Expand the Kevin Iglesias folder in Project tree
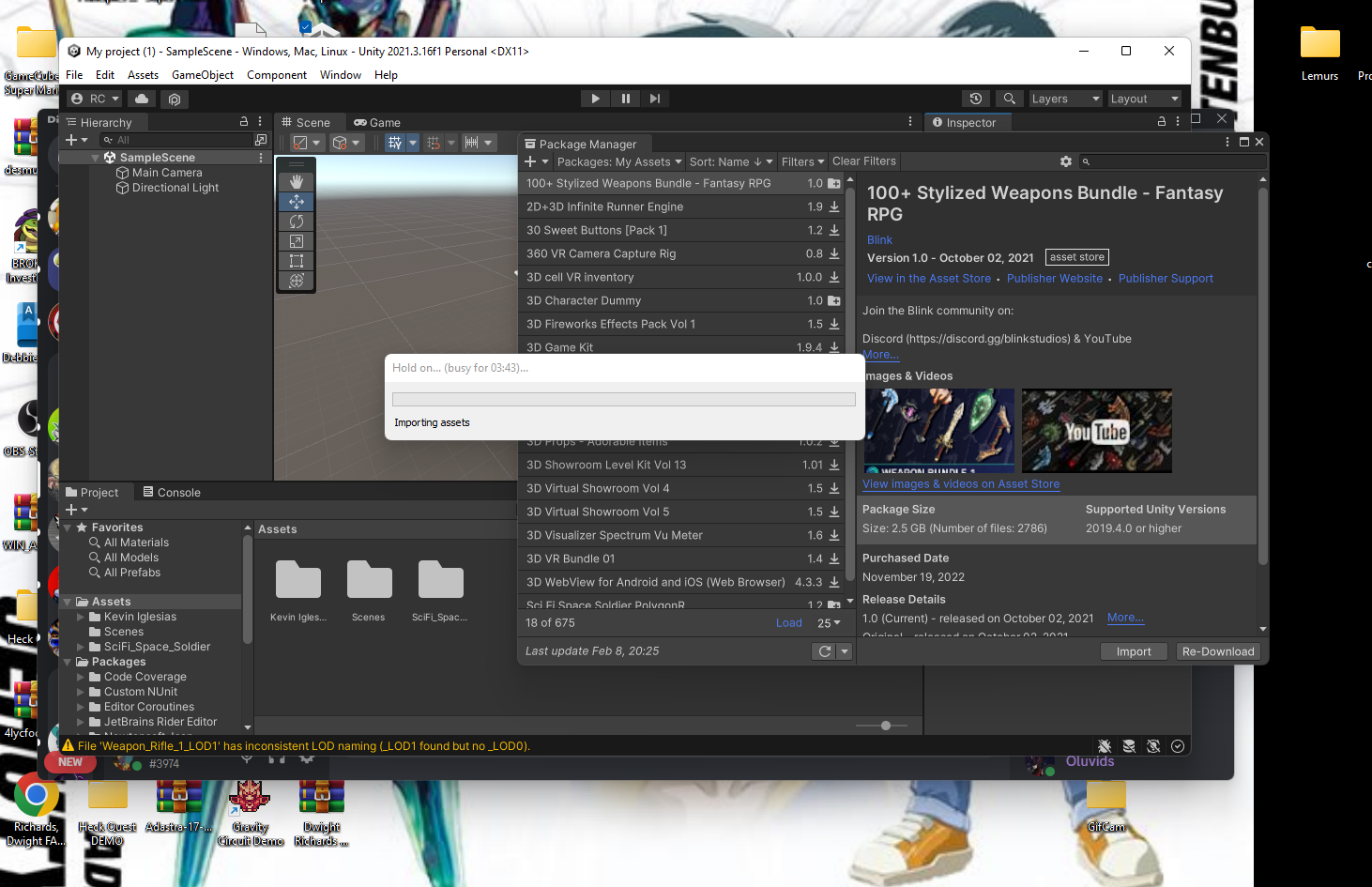The width and height of the screenshot is (1372, 887). 81,617
